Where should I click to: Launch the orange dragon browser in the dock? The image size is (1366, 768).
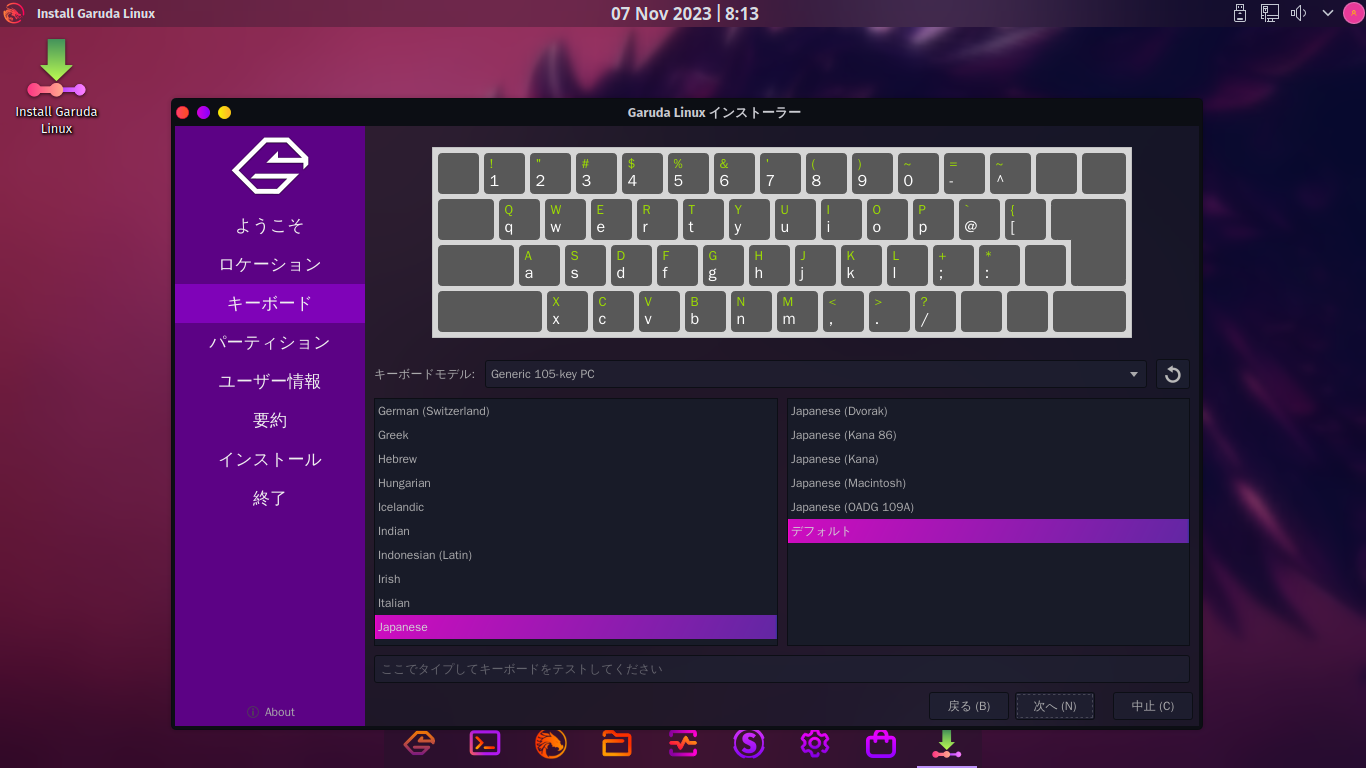[x=551, y=743]
